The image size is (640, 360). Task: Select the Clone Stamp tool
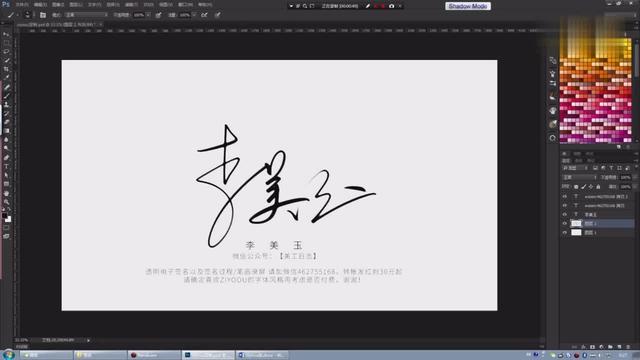point(6,104)
